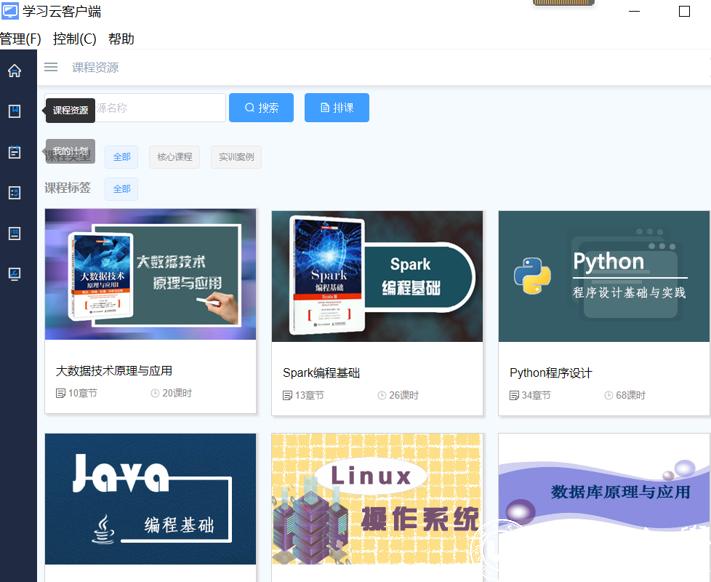Click the home icon in the sidebar

[14, 71]
